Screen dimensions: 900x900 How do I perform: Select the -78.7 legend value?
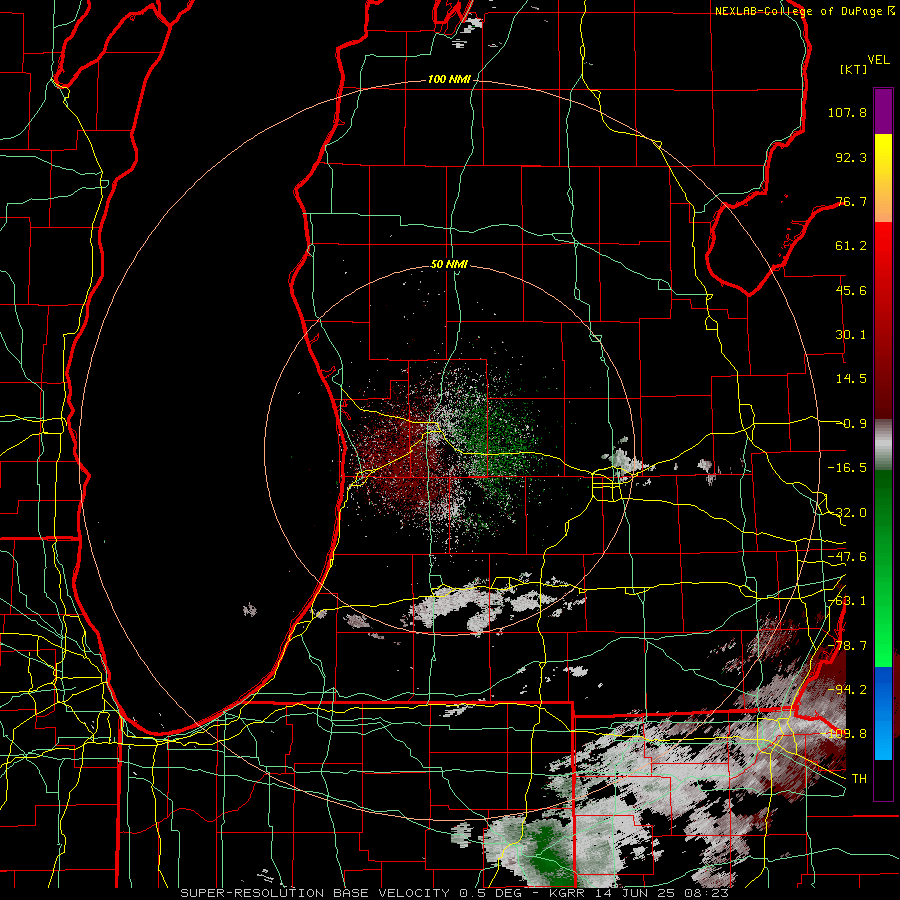point(847,646)
